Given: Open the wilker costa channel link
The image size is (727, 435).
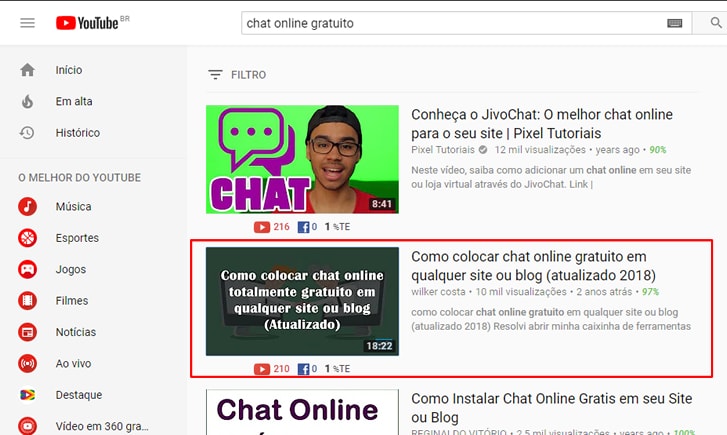Looking at the screenshot, I should click(x=438, y=292).
